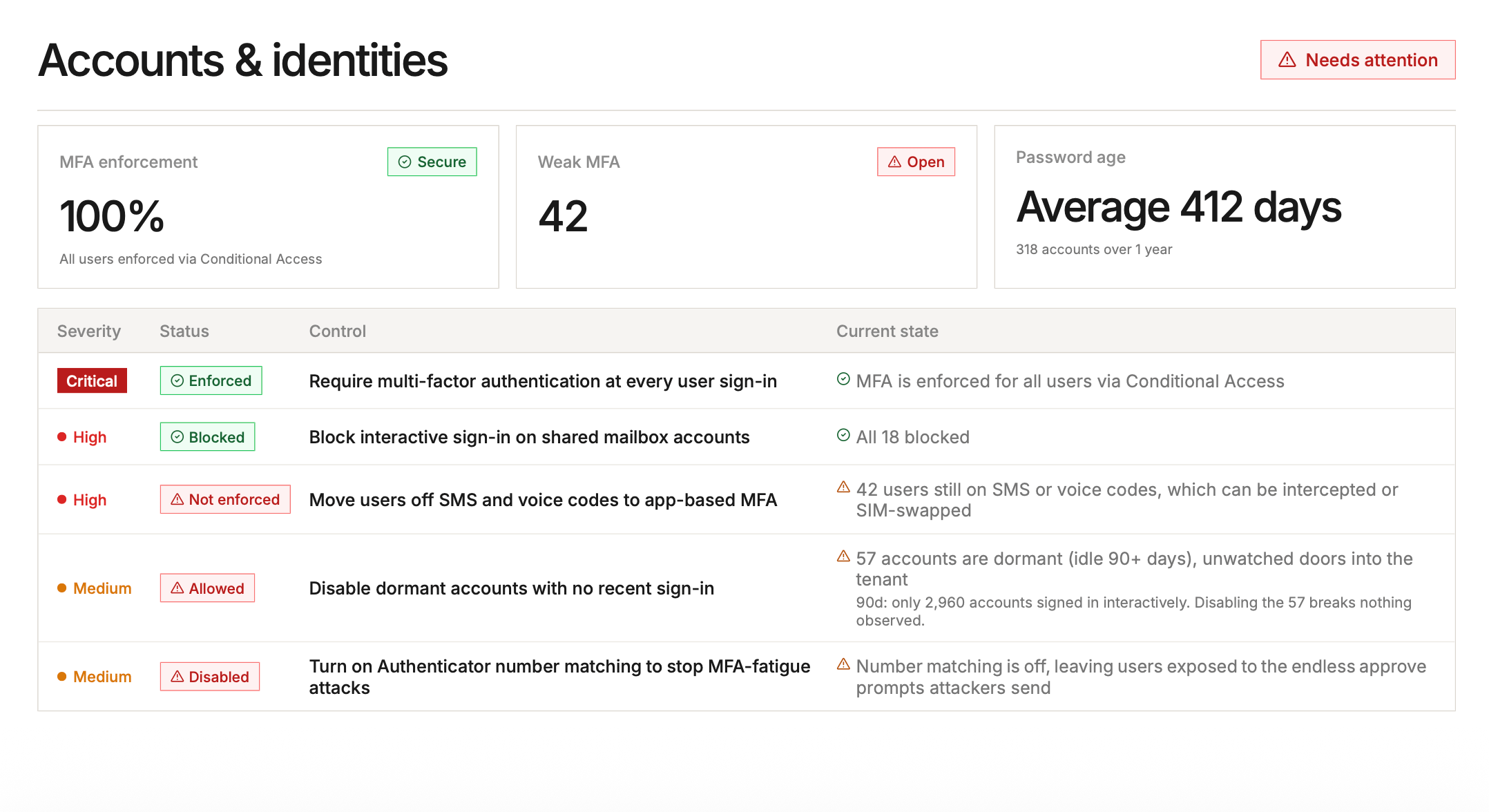
Task: Click the Enforced status badge
Action: click(x=211, y=380)
